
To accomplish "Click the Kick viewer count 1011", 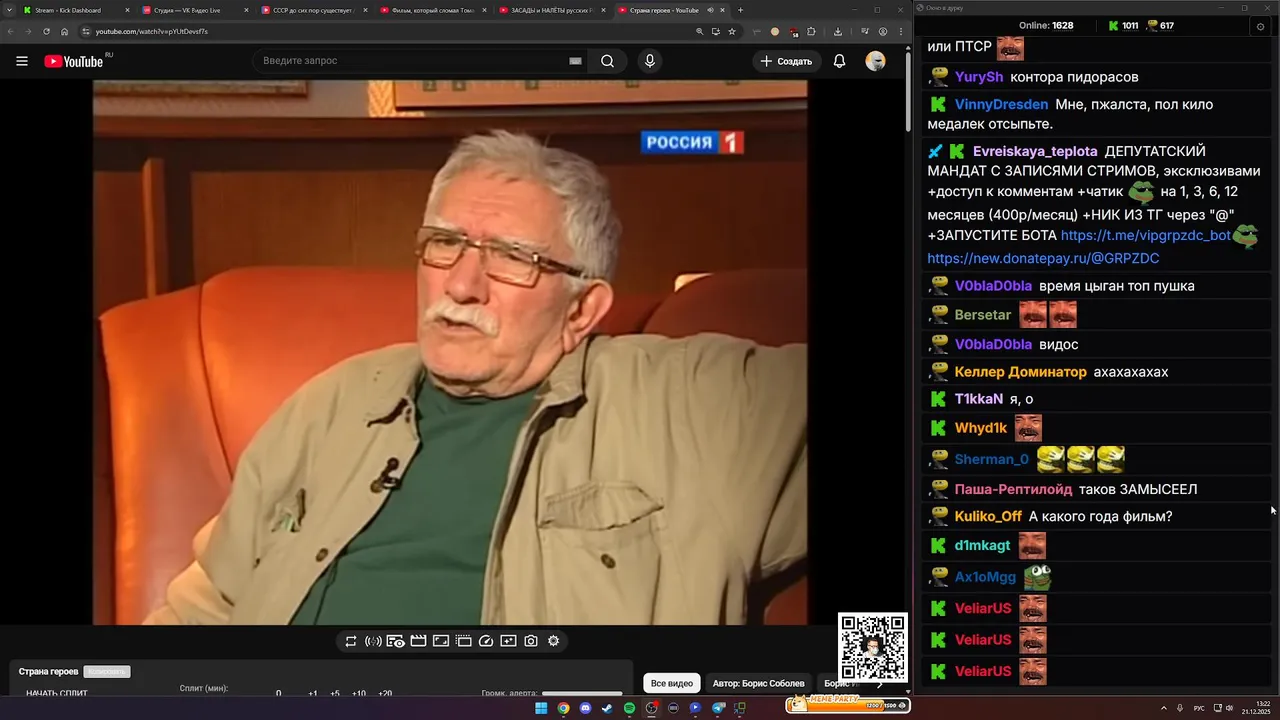I will tap(1123, 26).
